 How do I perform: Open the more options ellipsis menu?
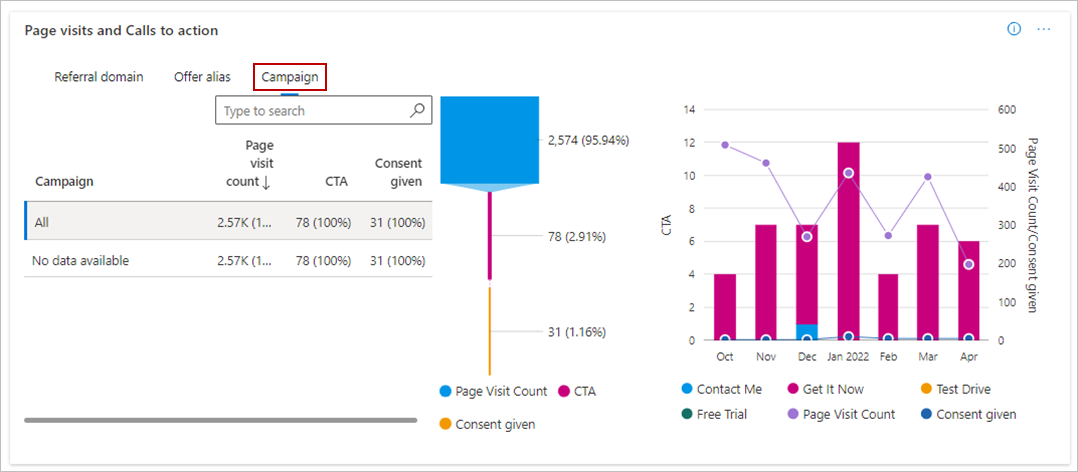(x=1044, y=29)
